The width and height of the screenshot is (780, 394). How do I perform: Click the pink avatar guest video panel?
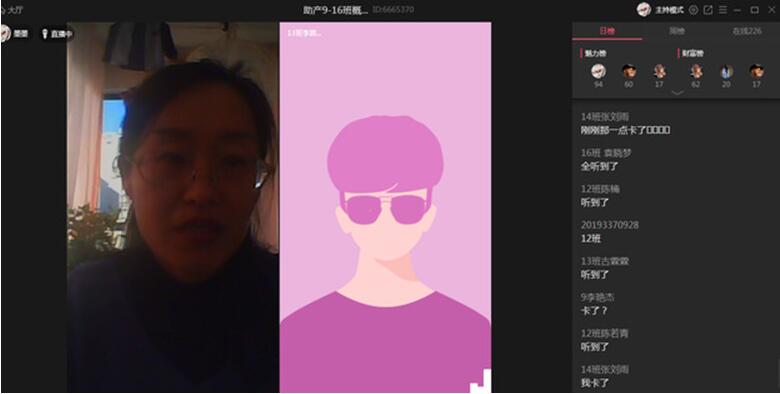coord(385,207)
